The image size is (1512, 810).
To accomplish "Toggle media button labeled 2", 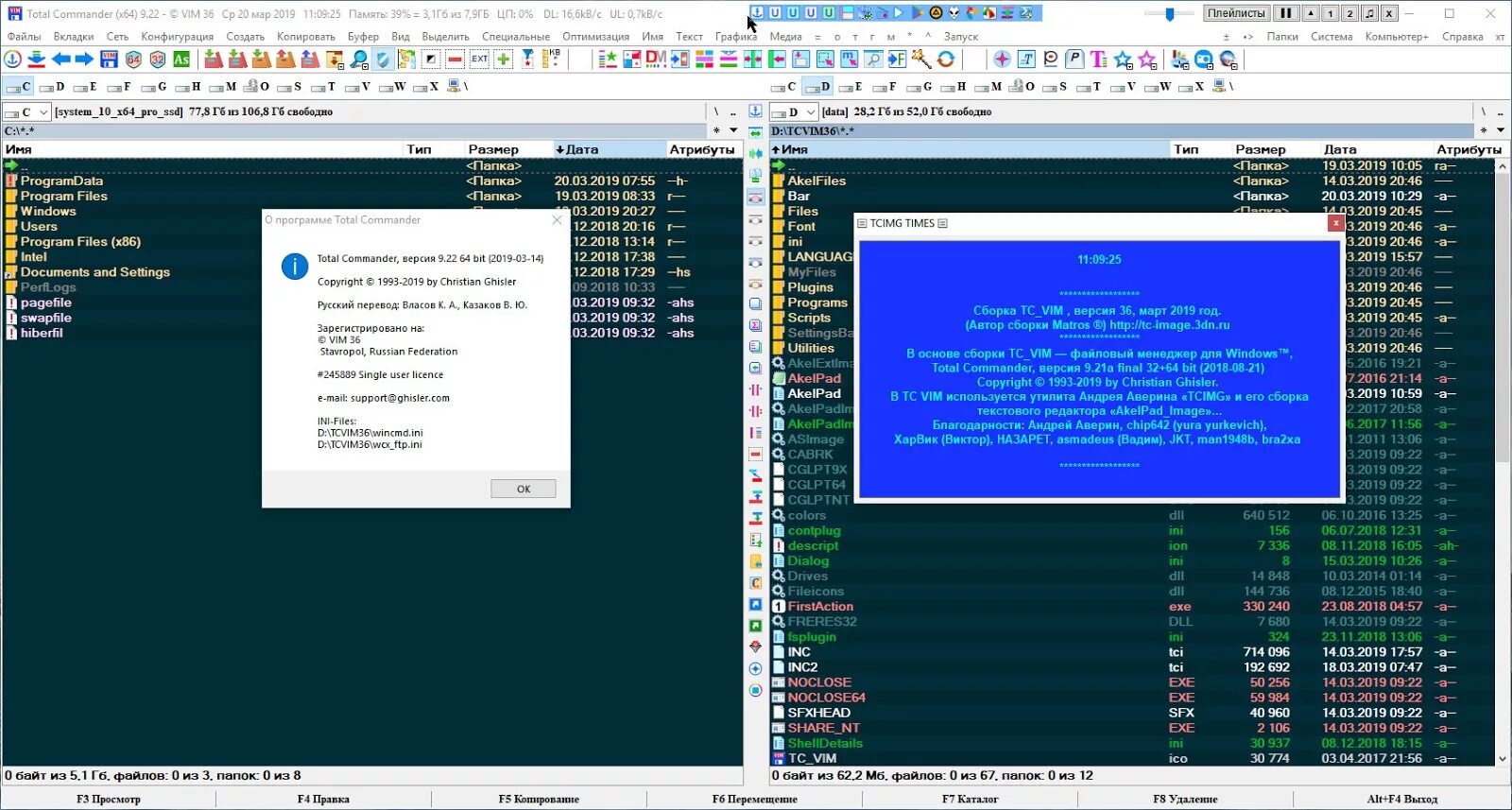I will 1350,13.
